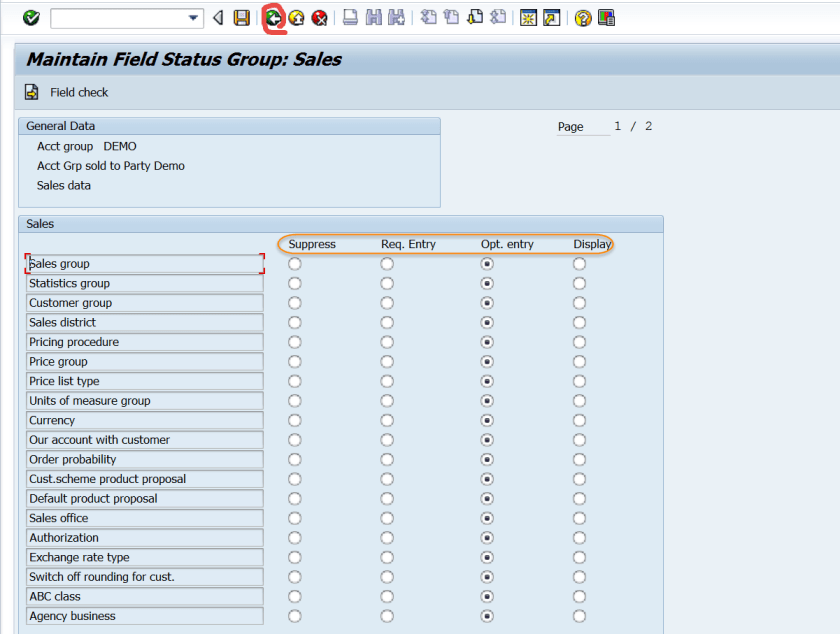The width and height of the screenshot is (840, 634).
Task: Set Switch off rounding to Req. Entry
Action: 387,577
